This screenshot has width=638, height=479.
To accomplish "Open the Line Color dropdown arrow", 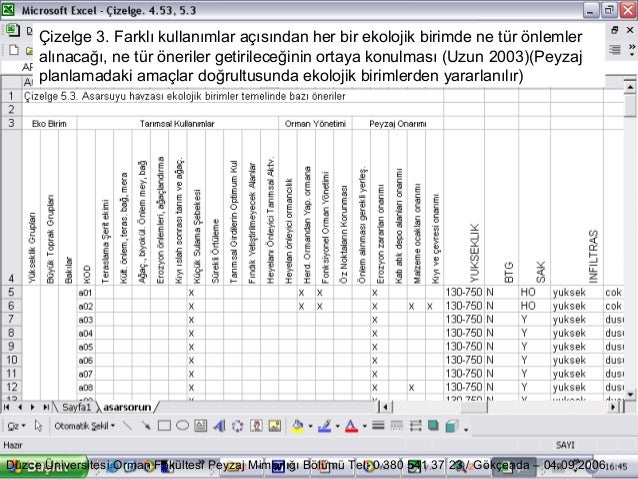I will tap(338, 427).
